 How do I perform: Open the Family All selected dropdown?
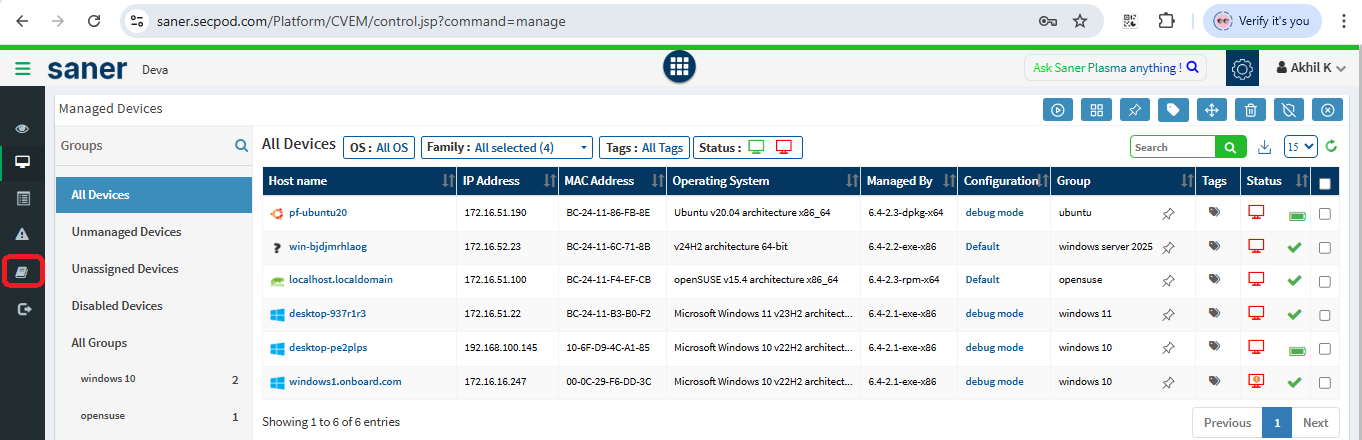507,148
